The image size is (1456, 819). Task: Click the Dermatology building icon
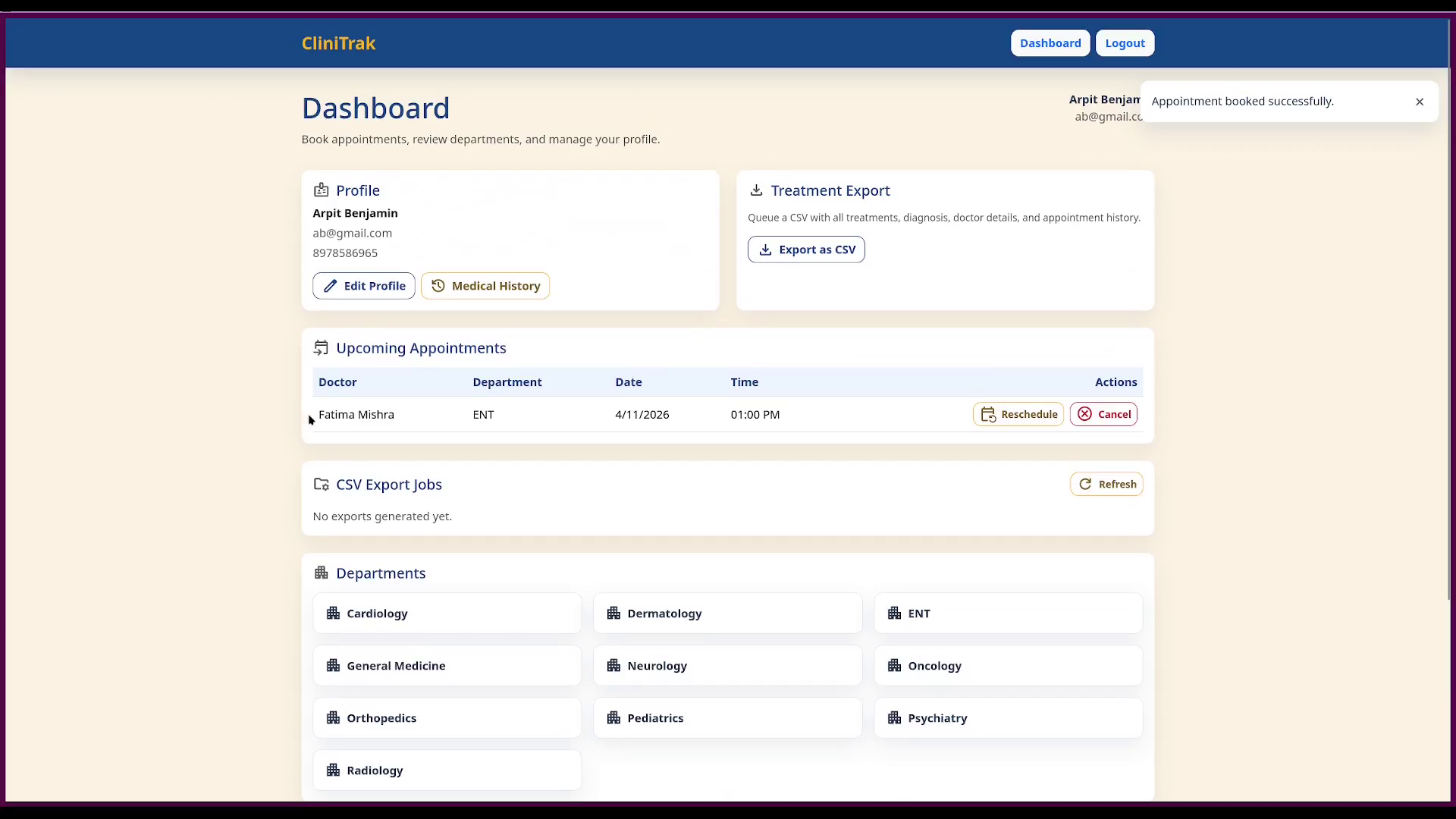613,613
